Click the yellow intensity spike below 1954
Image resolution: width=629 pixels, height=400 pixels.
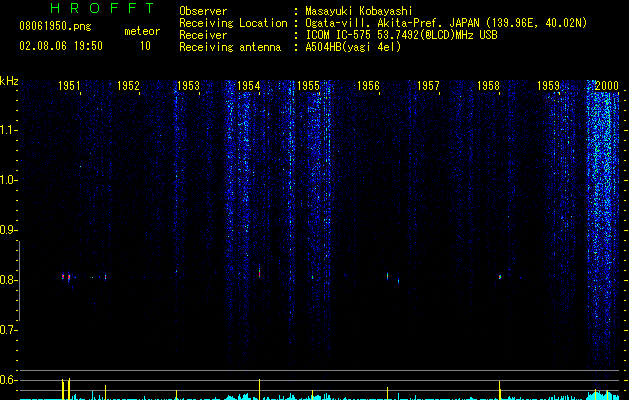click(260, 389)
